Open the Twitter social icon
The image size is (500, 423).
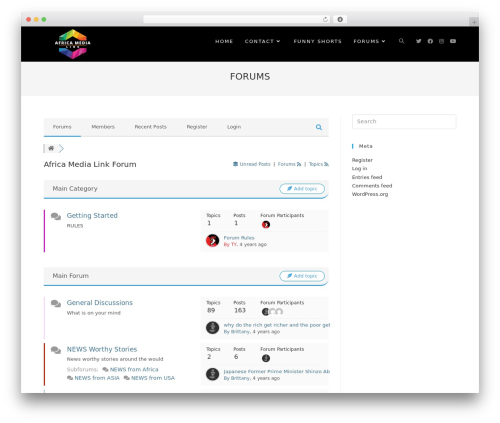[419, 41]
